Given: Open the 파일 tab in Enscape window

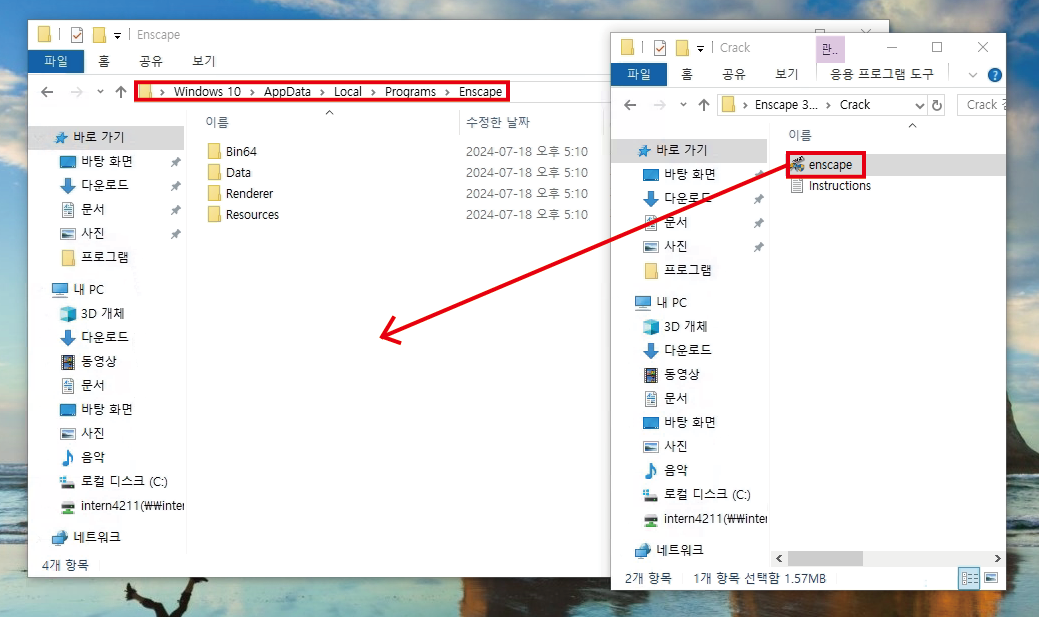Looking at the screenshot, I should tap(56, 61).
